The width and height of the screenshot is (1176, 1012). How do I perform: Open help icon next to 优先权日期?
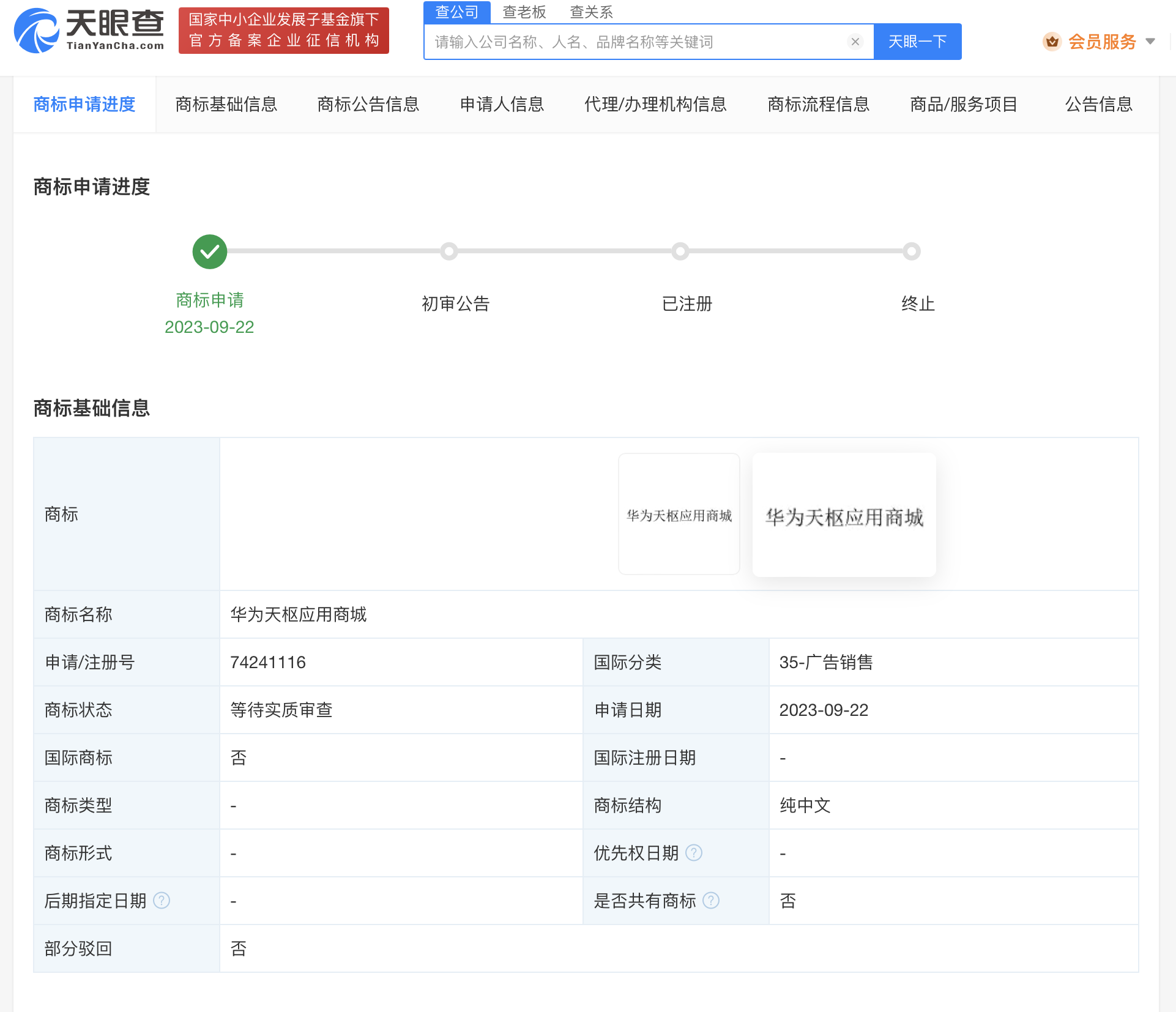(694, 852)
